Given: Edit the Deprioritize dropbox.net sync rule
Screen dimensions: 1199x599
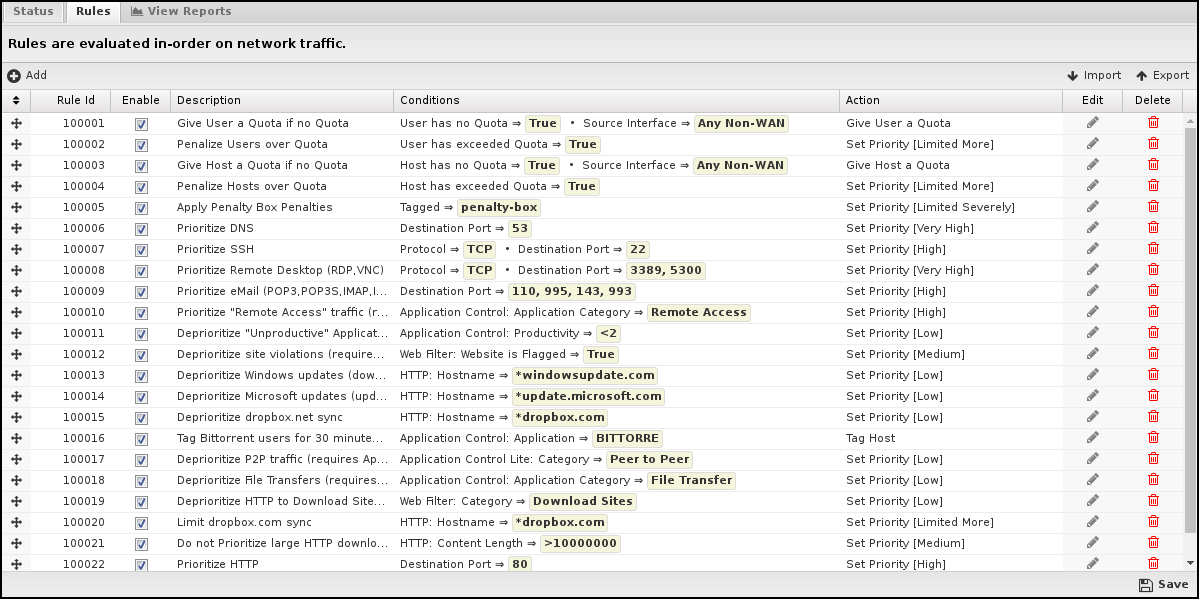Looking at the screenshot, I should (x=1093, y=417).
